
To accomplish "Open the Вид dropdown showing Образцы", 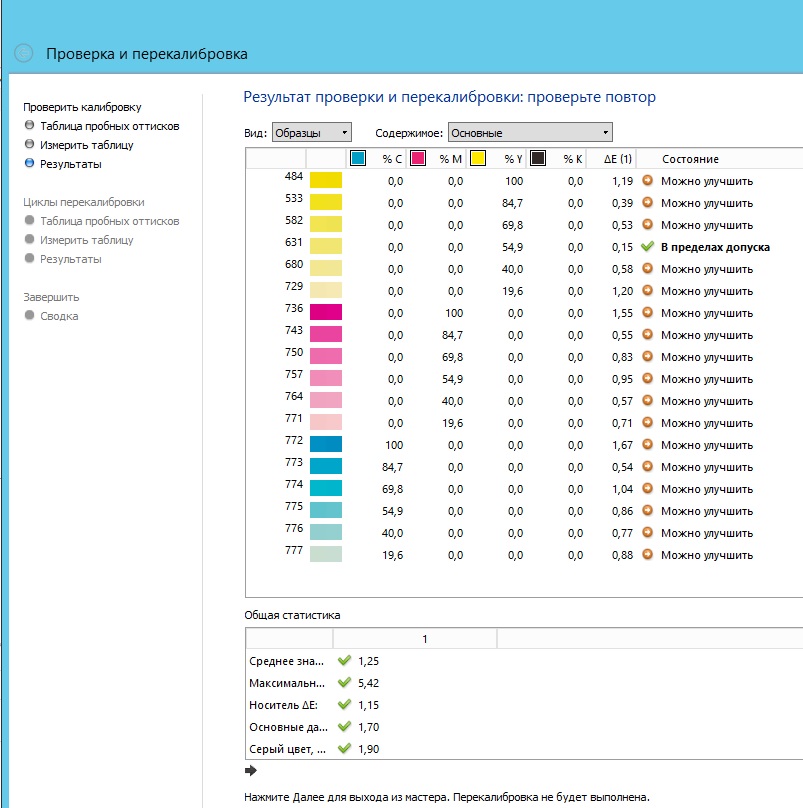I will click(x=312, y=133).
